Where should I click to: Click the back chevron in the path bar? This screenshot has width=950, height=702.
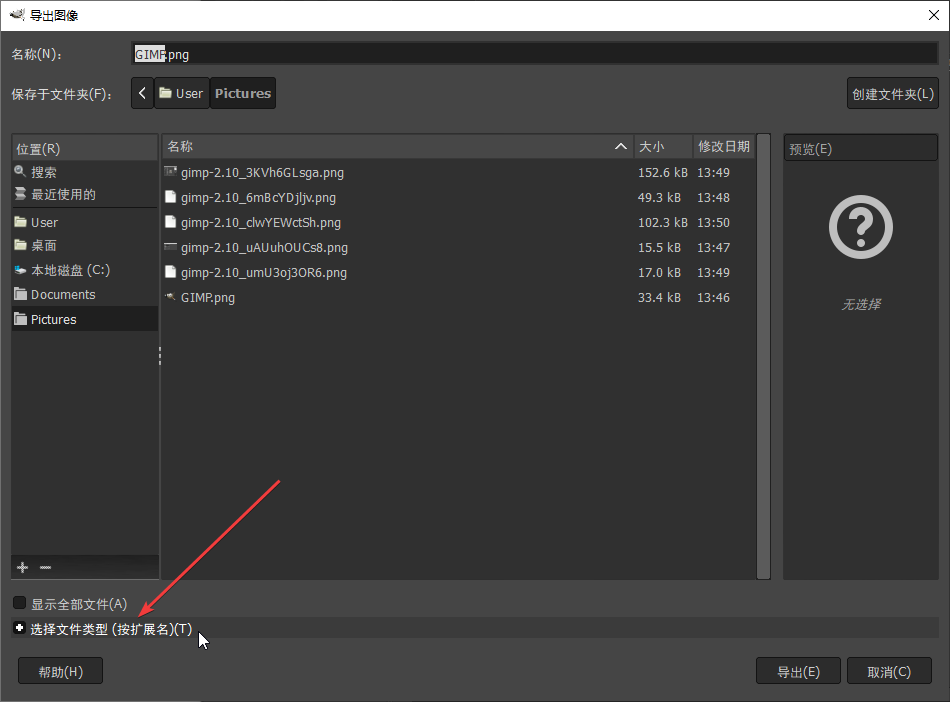click(x=142, y=92)
